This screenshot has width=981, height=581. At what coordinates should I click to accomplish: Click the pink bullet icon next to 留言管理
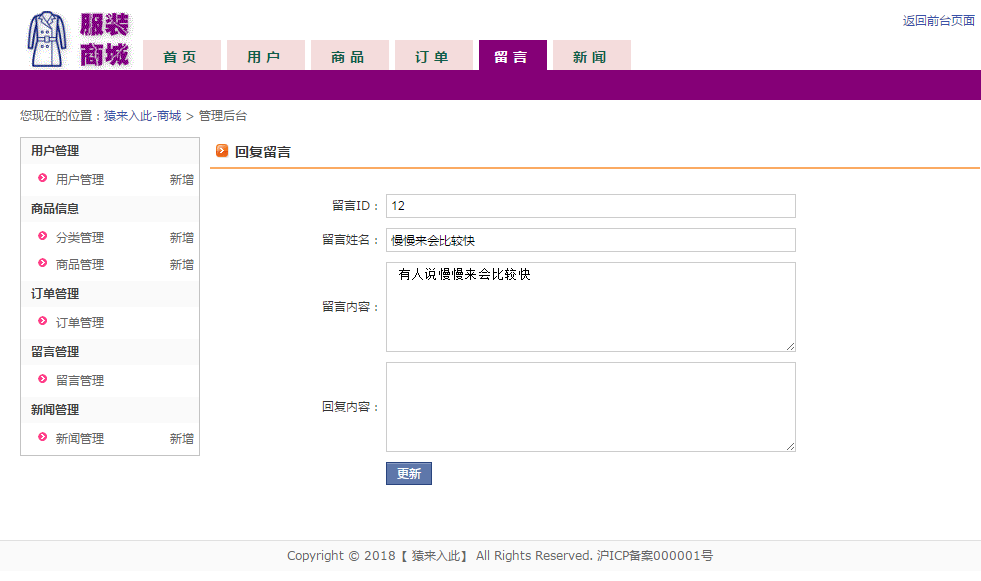[43, 379]
